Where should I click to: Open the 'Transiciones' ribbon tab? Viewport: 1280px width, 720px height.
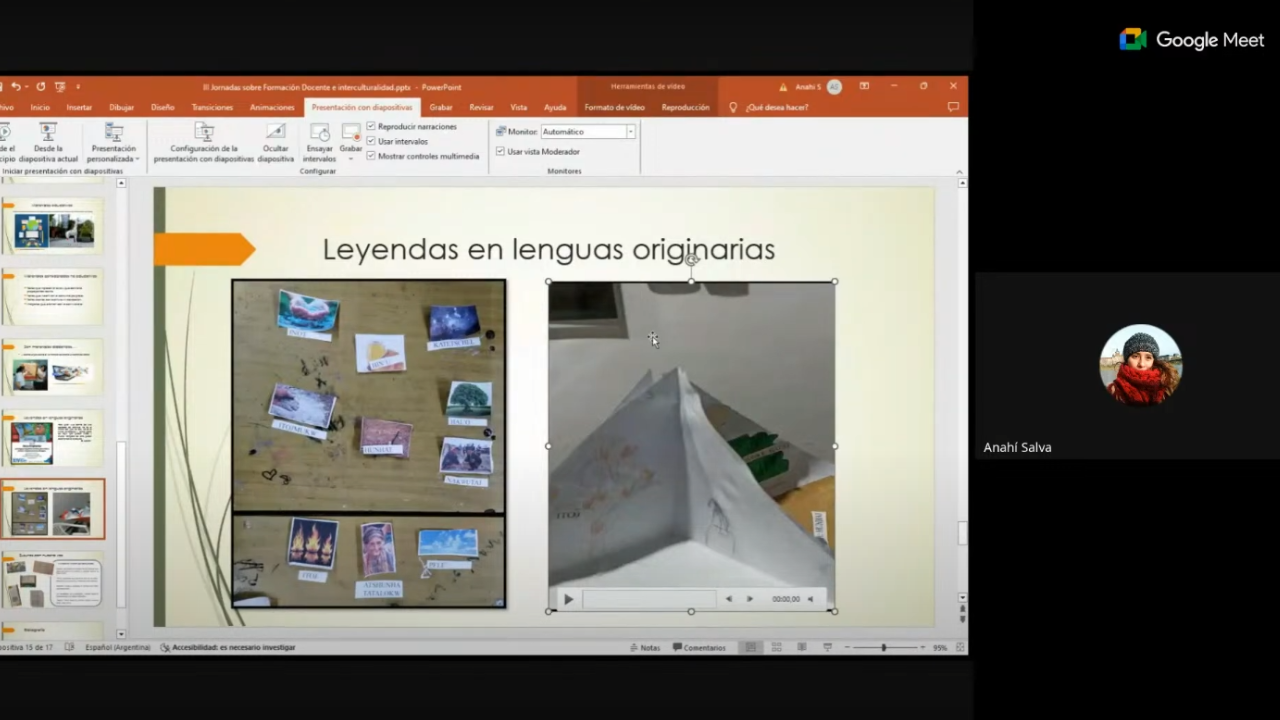tap(212, 107)
